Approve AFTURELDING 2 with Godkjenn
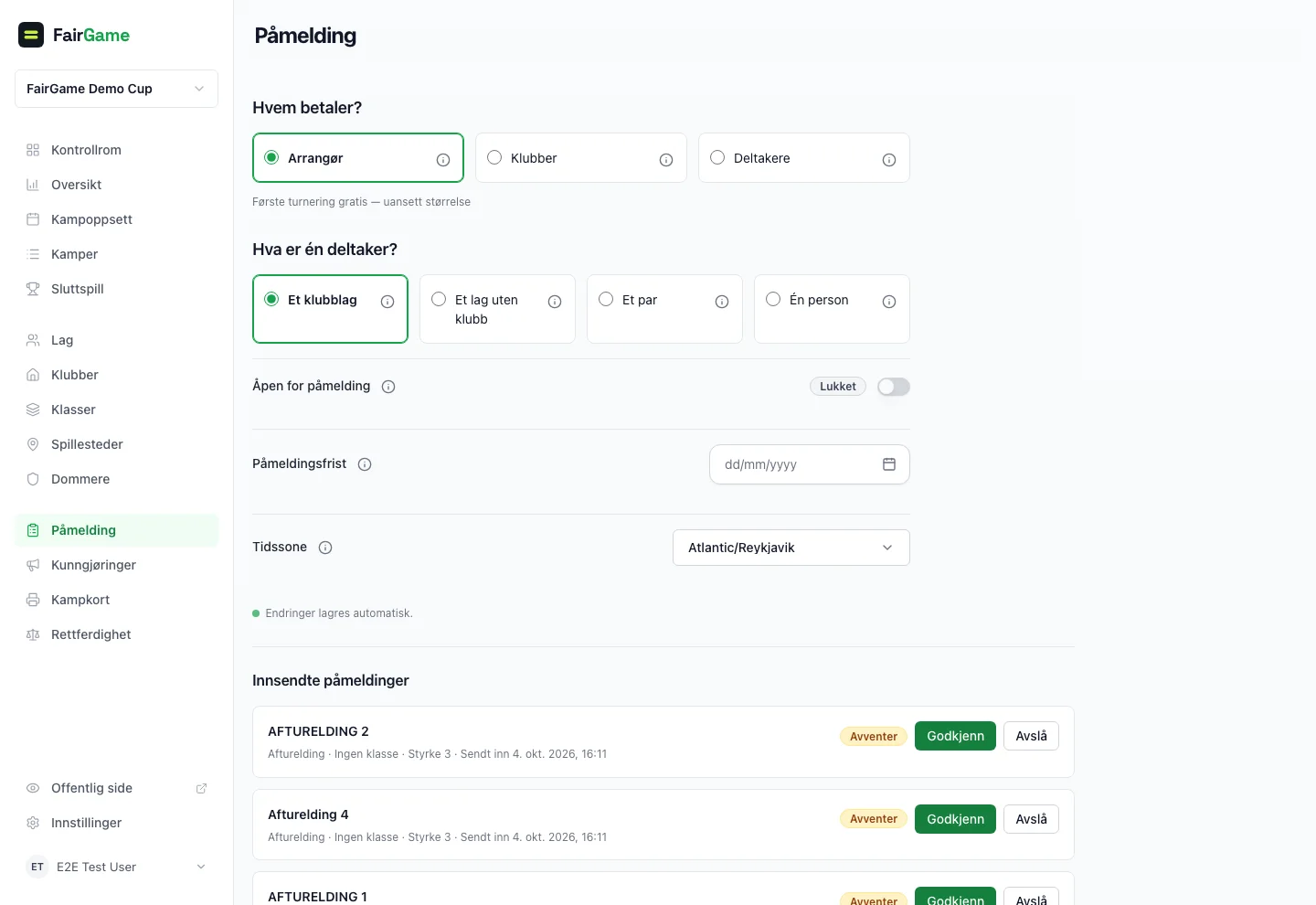 955,736
